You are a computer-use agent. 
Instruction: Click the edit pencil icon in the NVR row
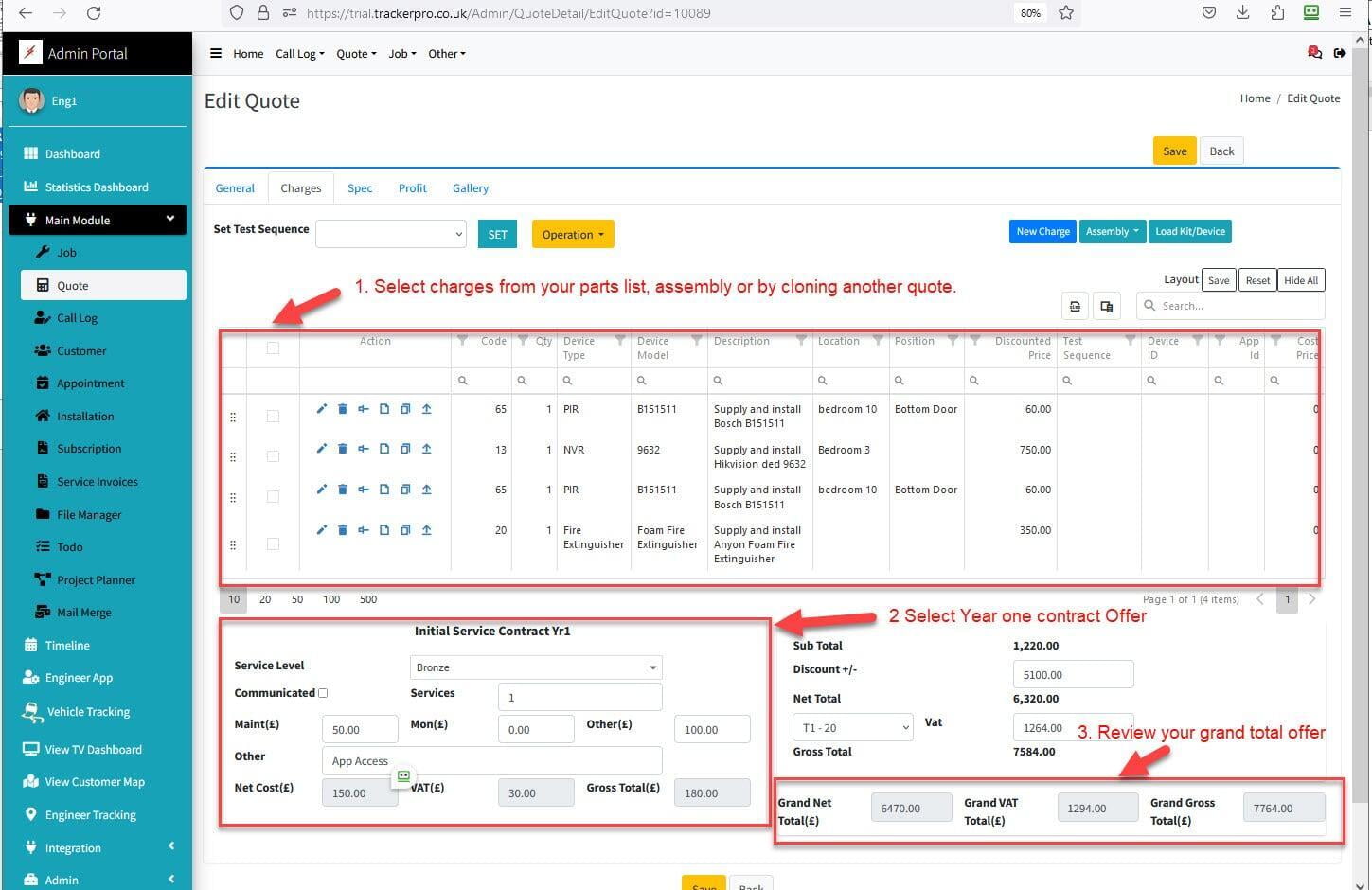[321, 449]
